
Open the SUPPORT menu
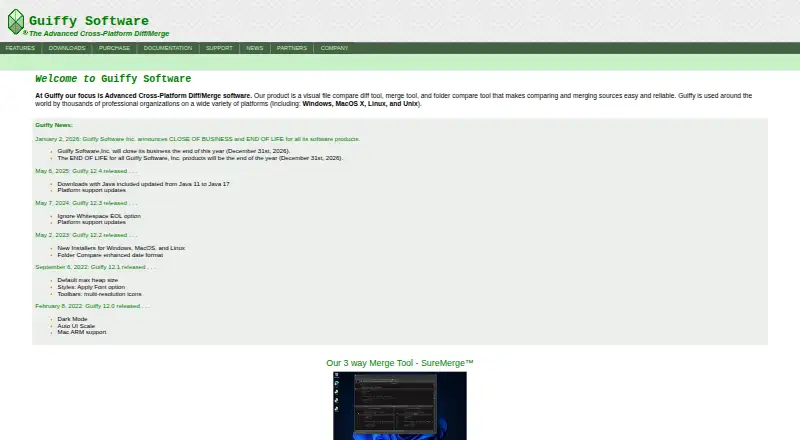(x=219, y=48)
